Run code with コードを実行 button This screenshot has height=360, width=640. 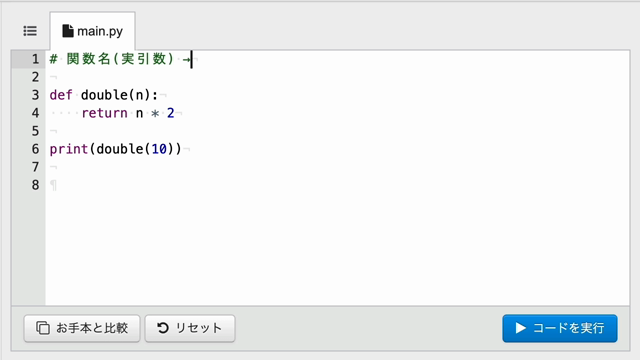(560, 328)
